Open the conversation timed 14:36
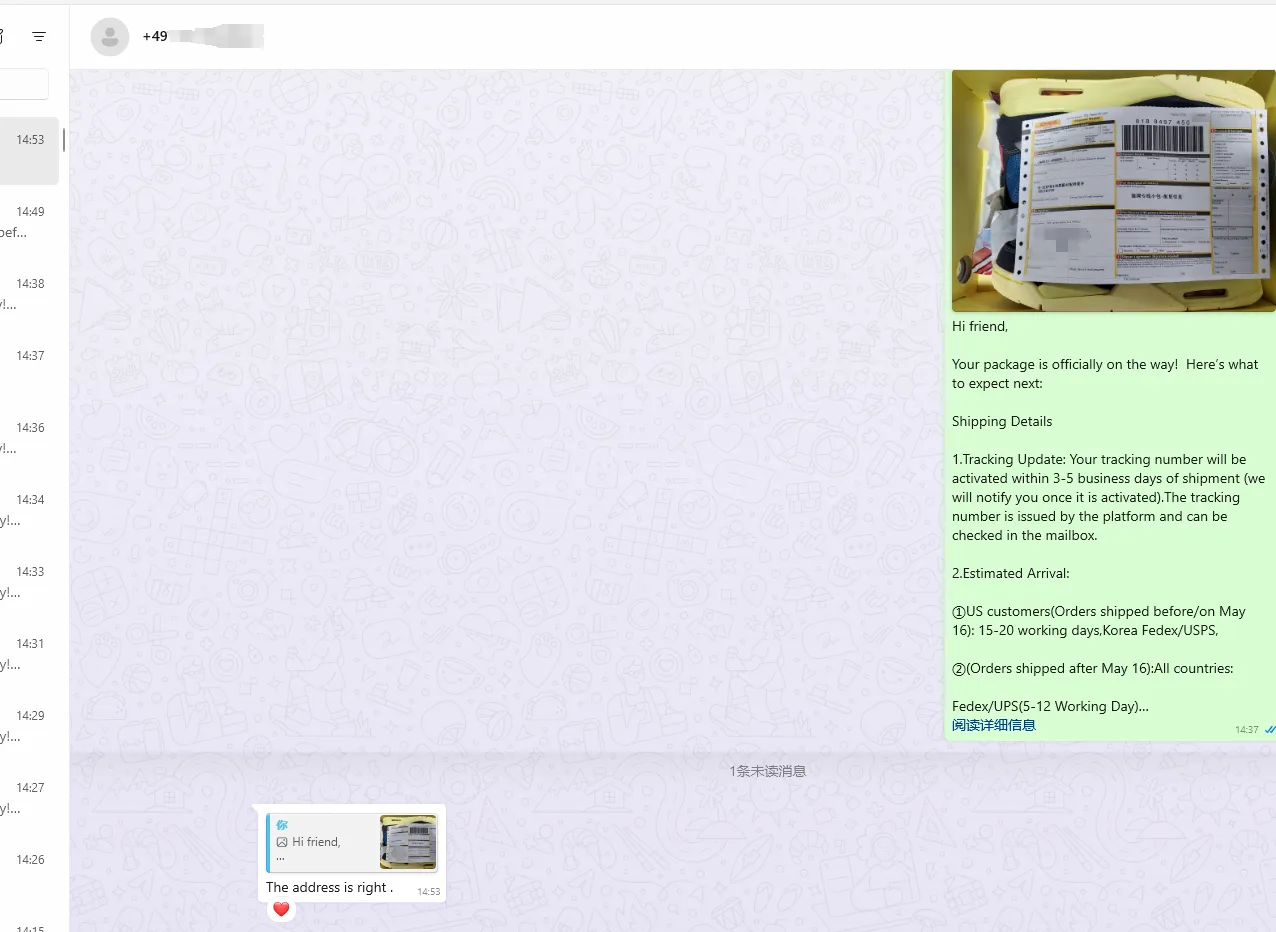Image resolution: width=1276 pixels, height=932 pixels. click(x=29, y=438)
